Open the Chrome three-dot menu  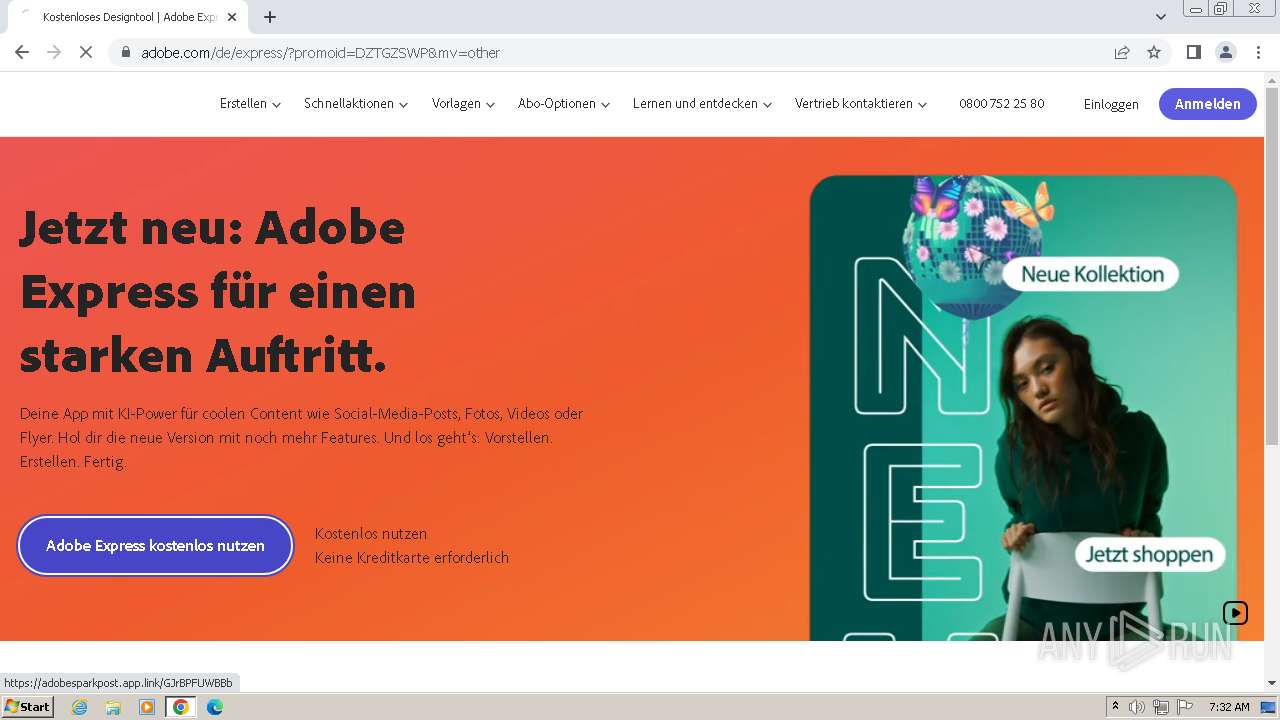click(1258, 53)
